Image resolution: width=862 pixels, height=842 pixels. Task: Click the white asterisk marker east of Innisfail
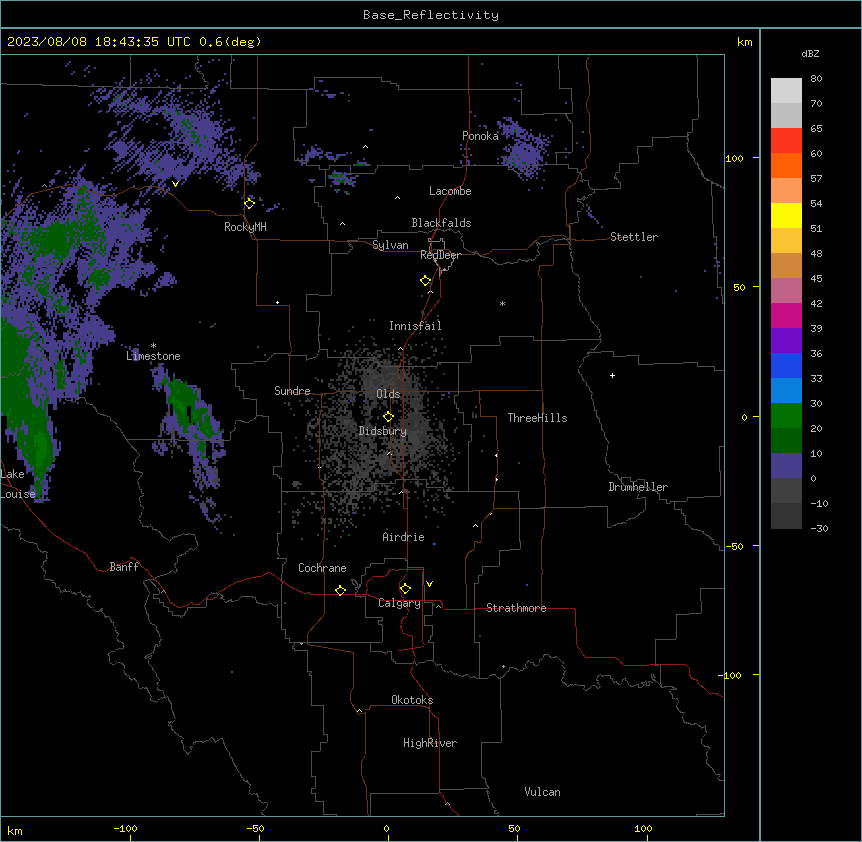click(x=502, y=304)
